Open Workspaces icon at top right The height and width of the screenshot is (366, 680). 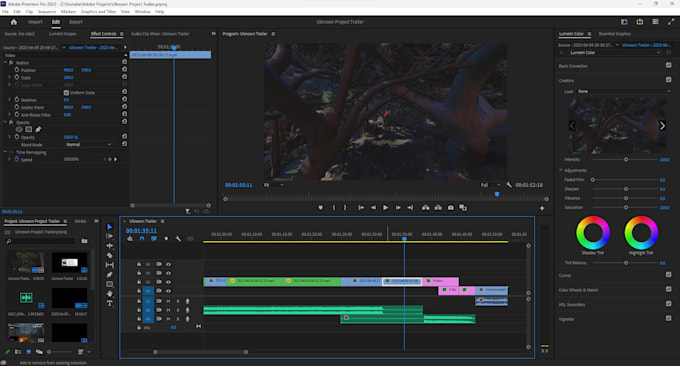coord(624,22)
